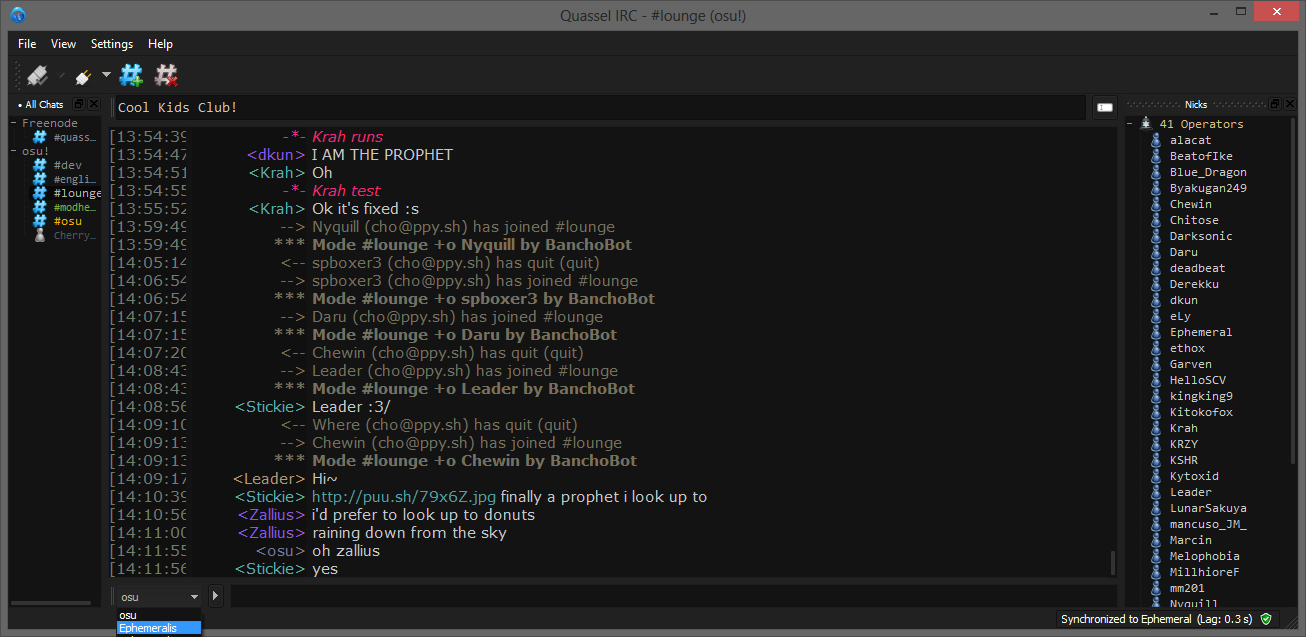Close the All Chats panel
The image size is (1306, 637).
click(x=93, y=104)
